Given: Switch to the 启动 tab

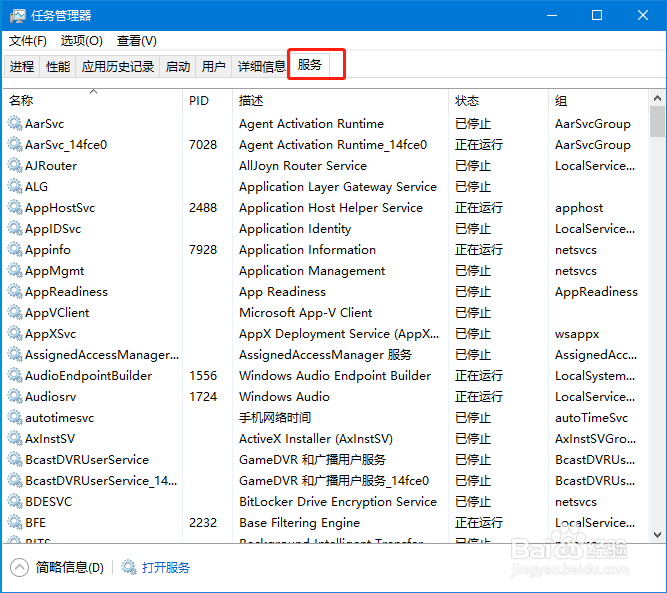Looking at the screenshot, I should (x=178, y=66).
